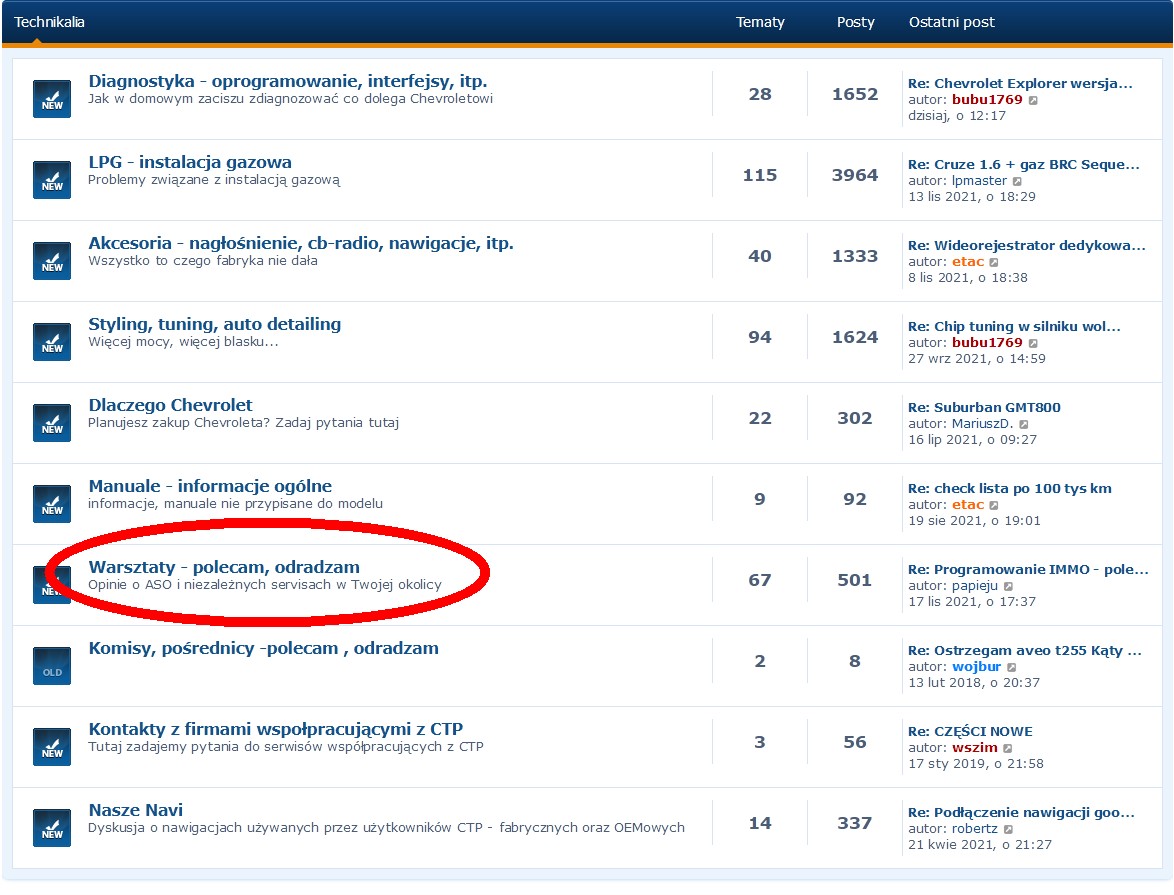Open the Akcesoria forum section
1174x895 pixels.
click(301, 243)
